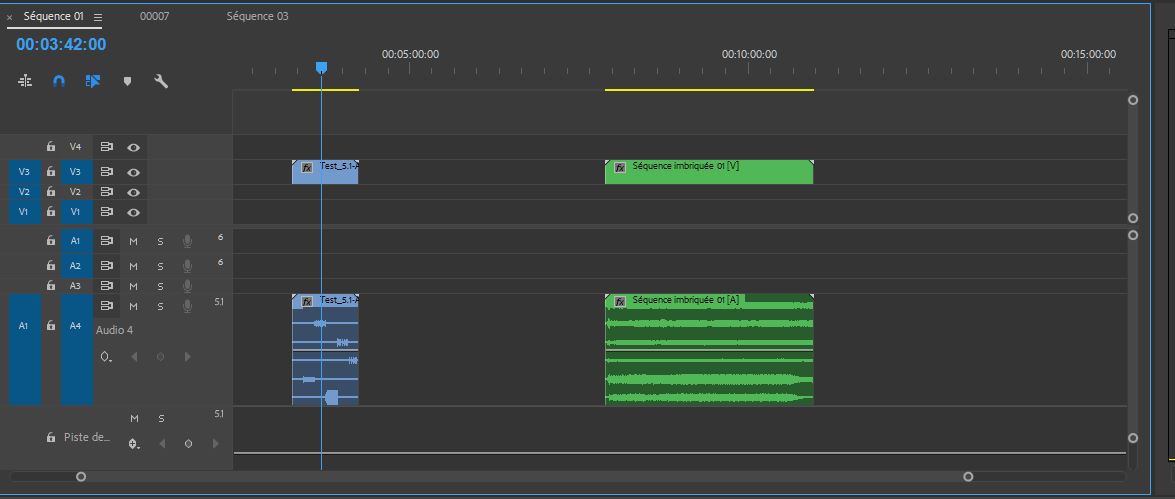Toggle V2 track targeting button
1175x499 pixels.
coord(76,192)
